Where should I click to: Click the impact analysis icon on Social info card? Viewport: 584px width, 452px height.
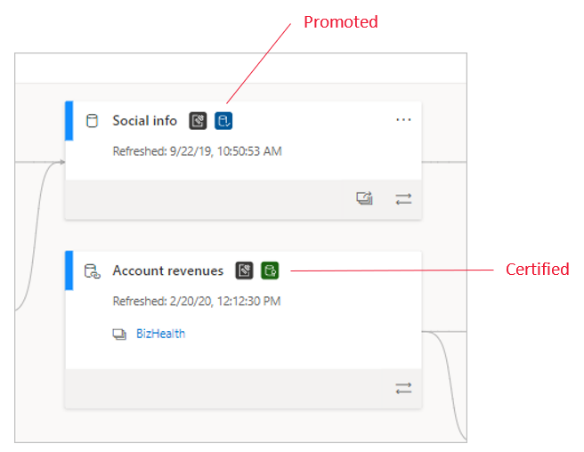pos(364,198)
